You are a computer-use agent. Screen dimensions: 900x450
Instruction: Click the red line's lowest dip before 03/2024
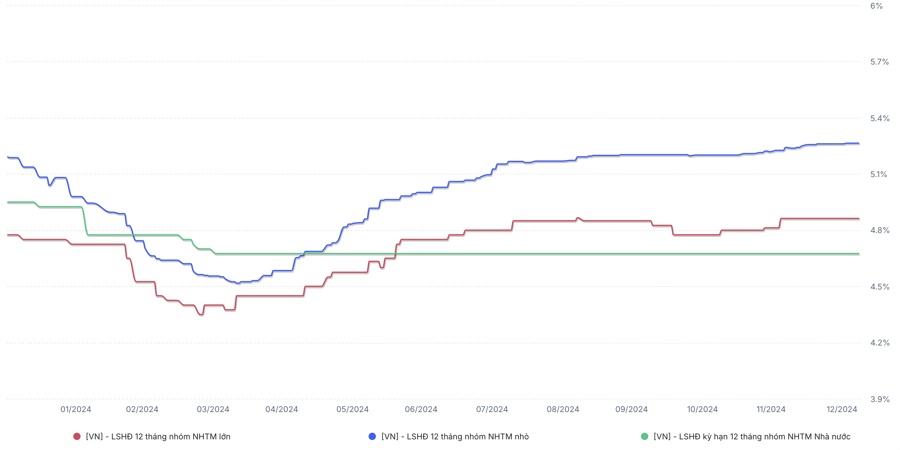tap(201, 314)
